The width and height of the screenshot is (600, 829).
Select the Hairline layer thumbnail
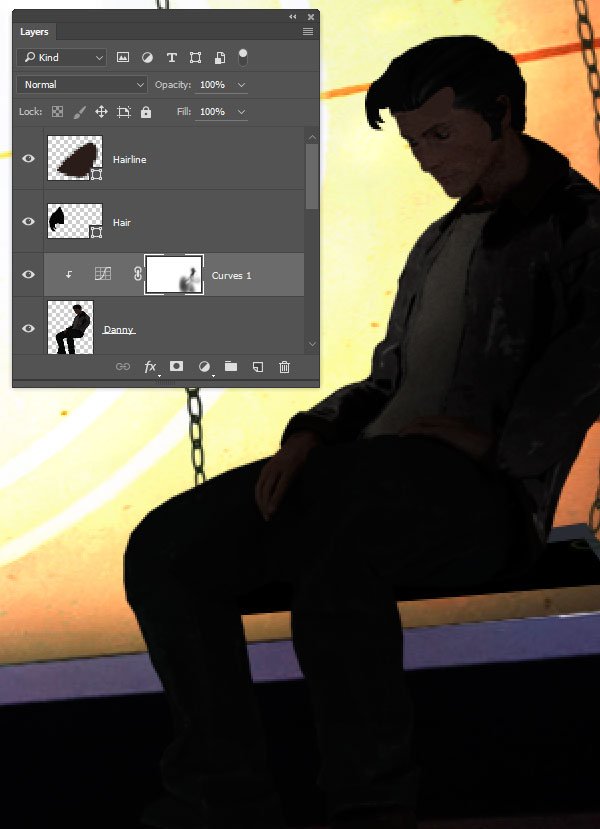pos(75,158)
